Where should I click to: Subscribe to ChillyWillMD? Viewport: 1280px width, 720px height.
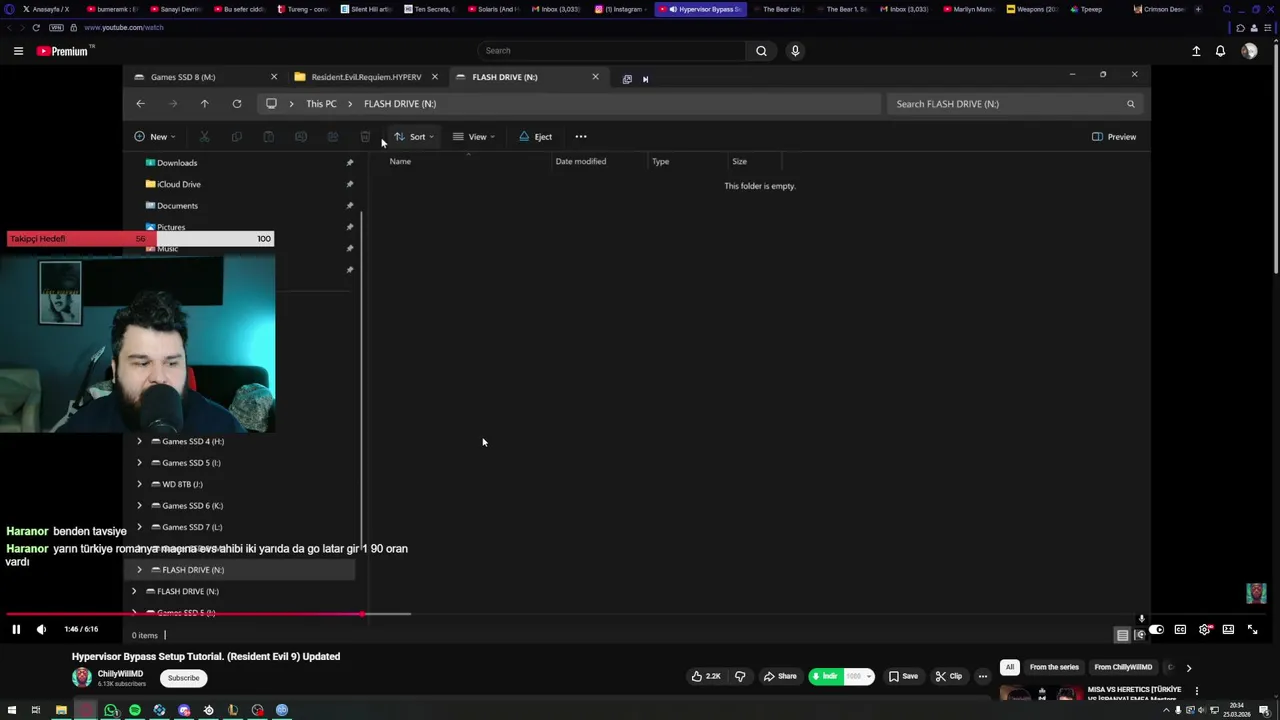pos(183,678)
